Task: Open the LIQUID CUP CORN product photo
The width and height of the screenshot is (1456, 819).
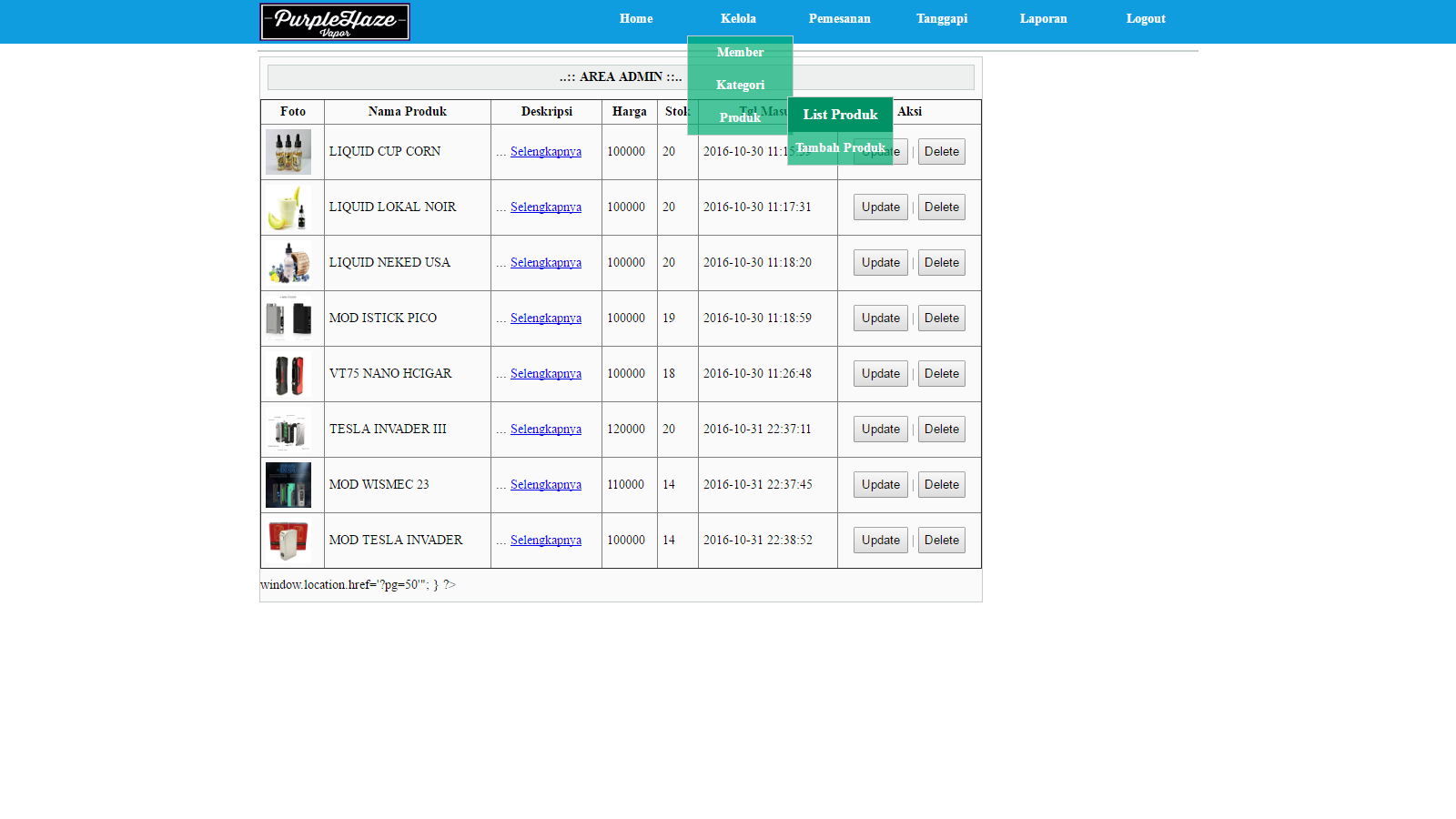Action: click(288, 152)
